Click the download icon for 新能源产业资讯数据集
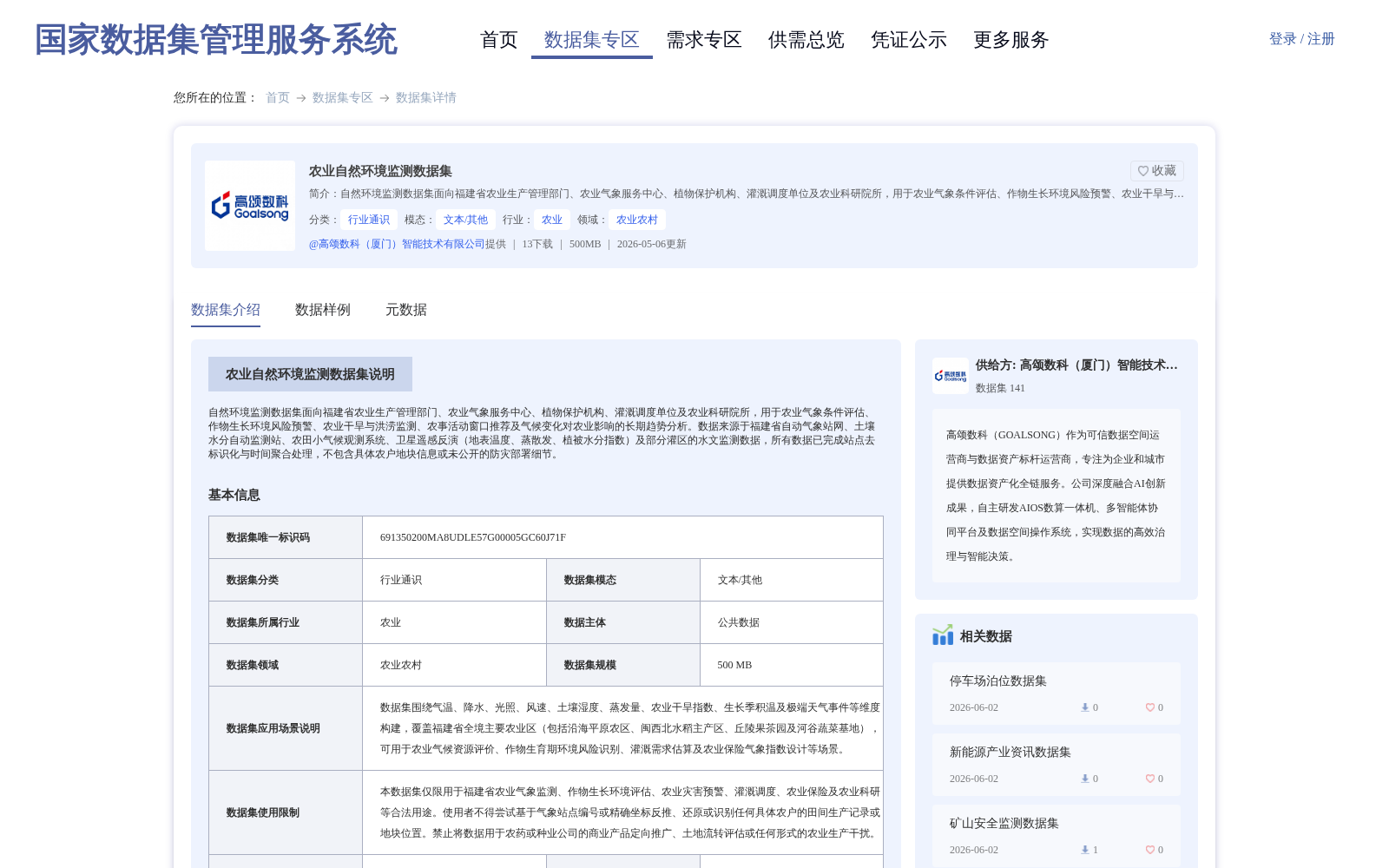The height and width of the screenshot is (868, 1389). [1084, 779]
